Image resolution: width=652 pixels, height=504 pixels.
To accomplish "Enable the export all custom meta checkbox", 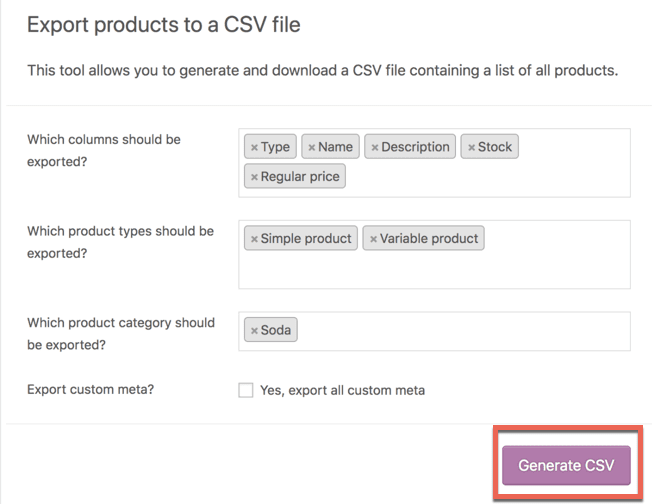I will pos(246,390).
